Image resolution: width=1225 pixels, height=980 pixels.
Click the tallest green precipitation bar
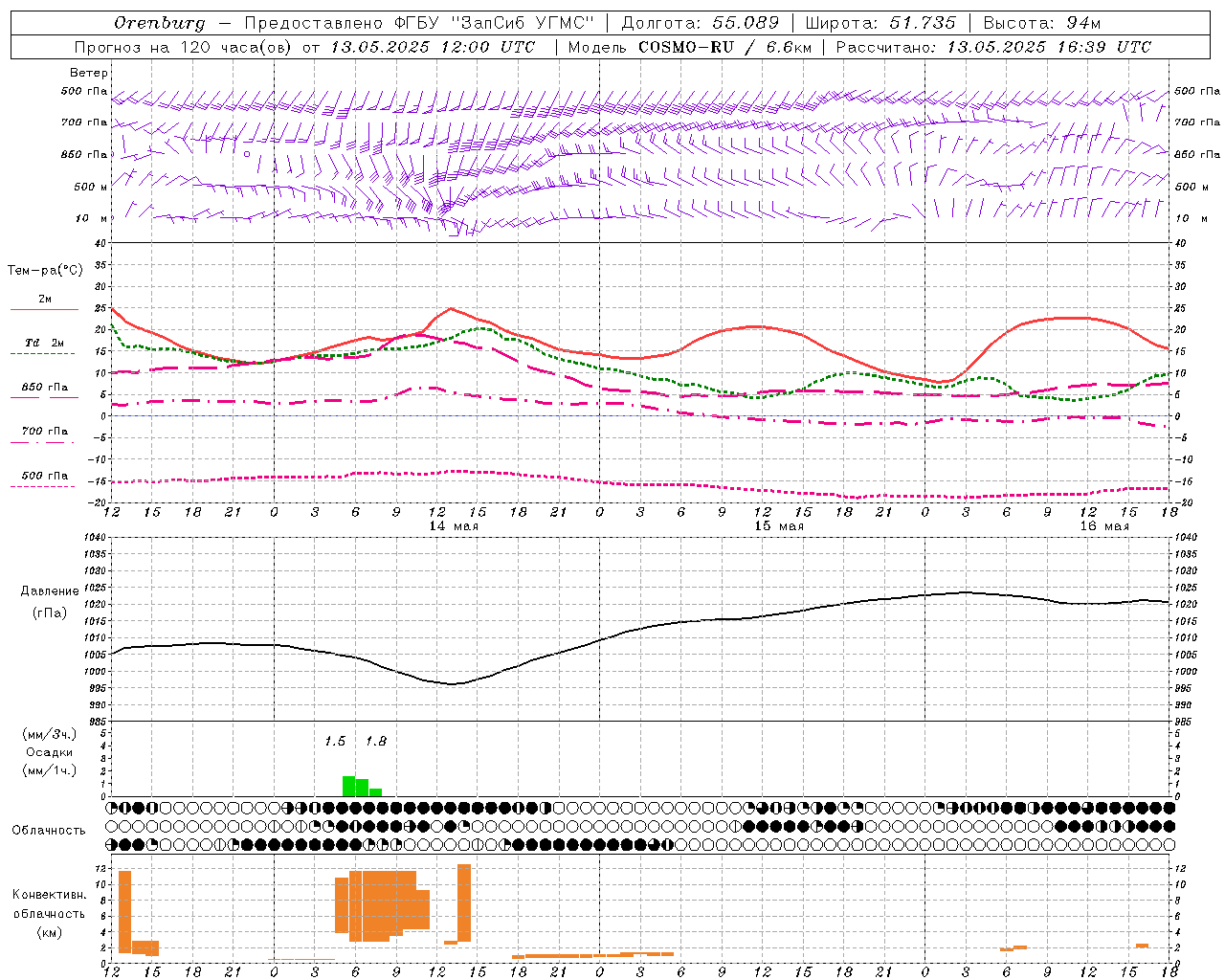coord(349,786)
